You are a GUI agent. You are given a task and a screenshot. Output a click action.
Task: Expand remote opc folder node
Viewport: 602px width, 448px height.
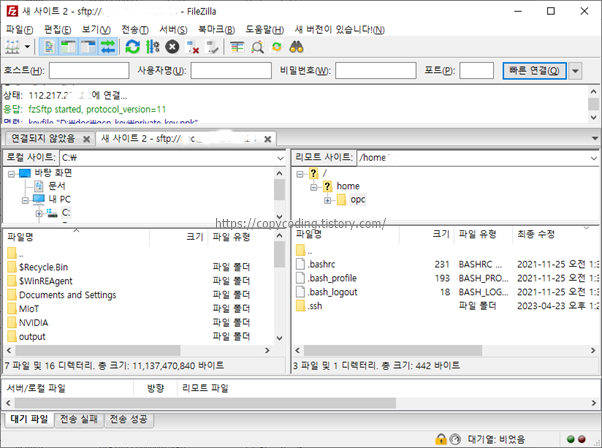coord(327,200)
